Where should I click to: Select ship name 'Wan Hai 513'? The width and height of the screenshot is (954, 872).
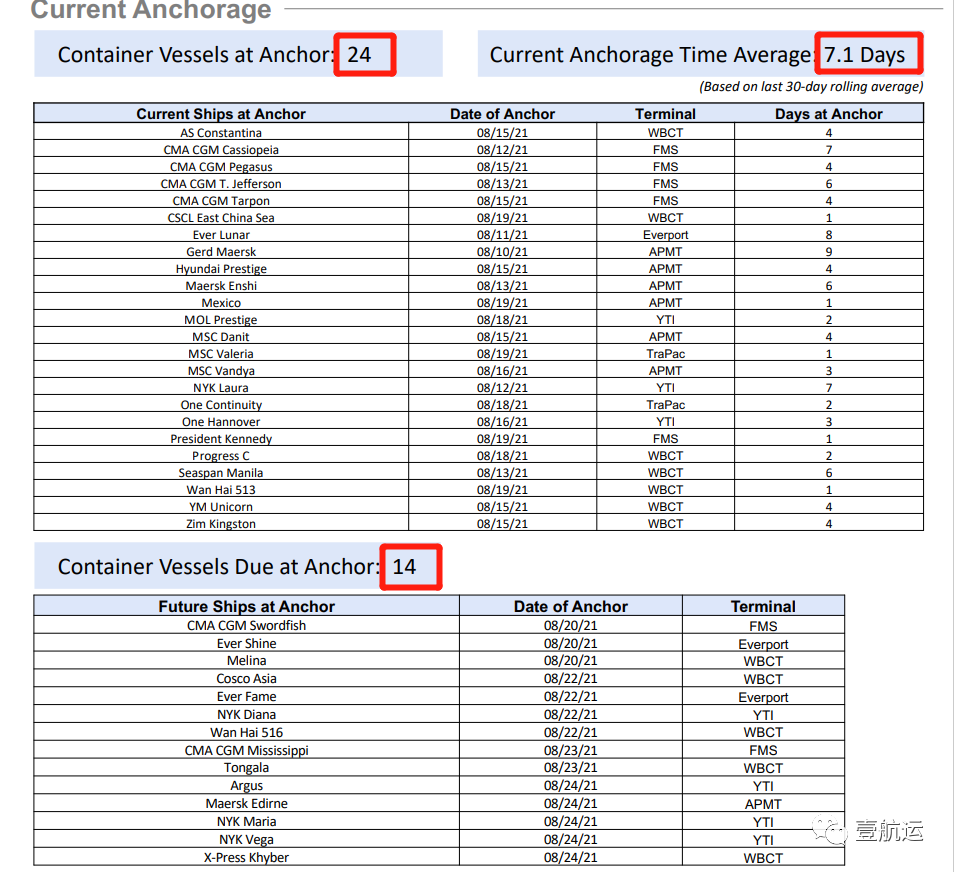[221, 490]
